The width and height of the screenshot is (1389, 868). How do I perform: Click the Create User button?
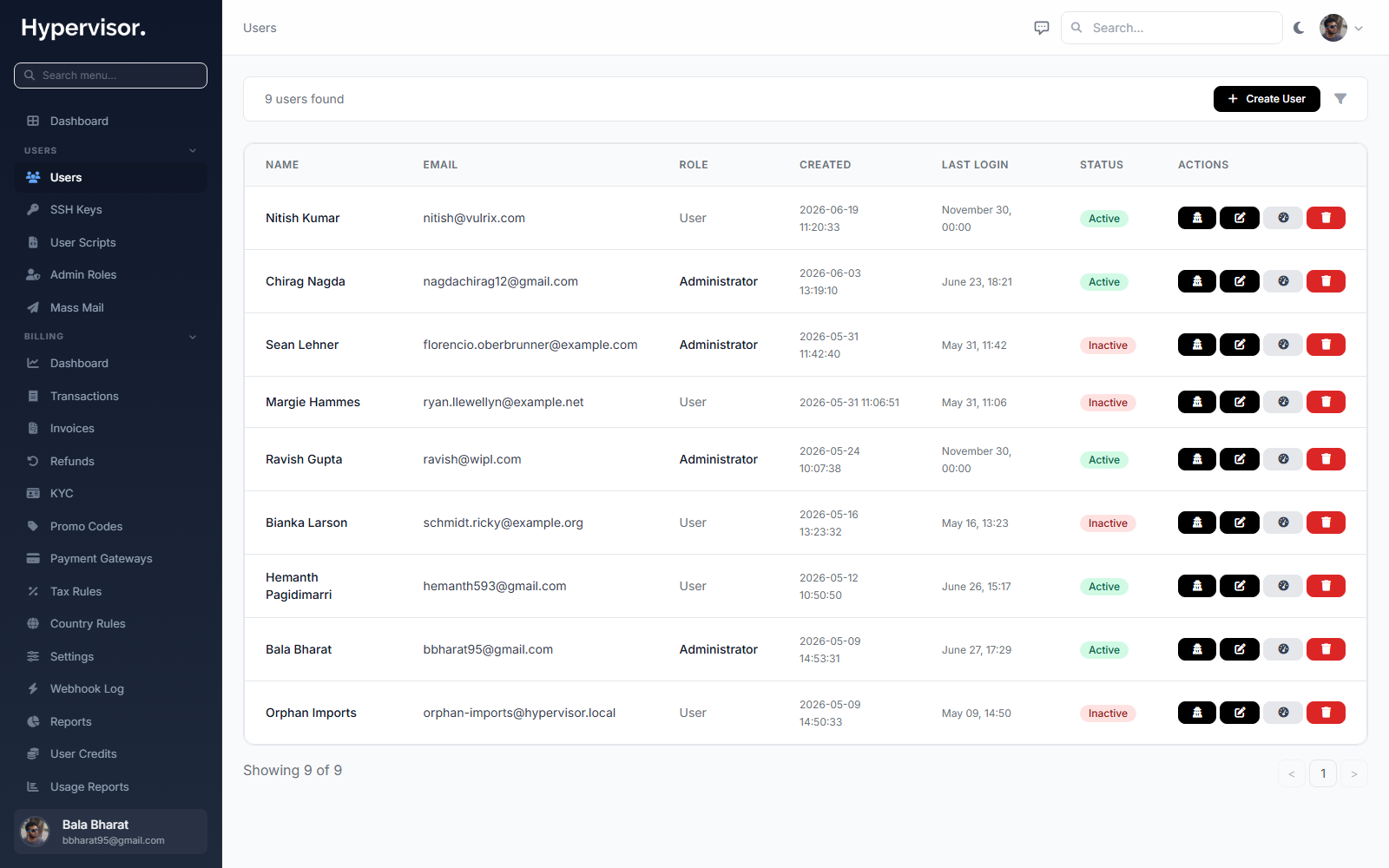(1267, 99)
